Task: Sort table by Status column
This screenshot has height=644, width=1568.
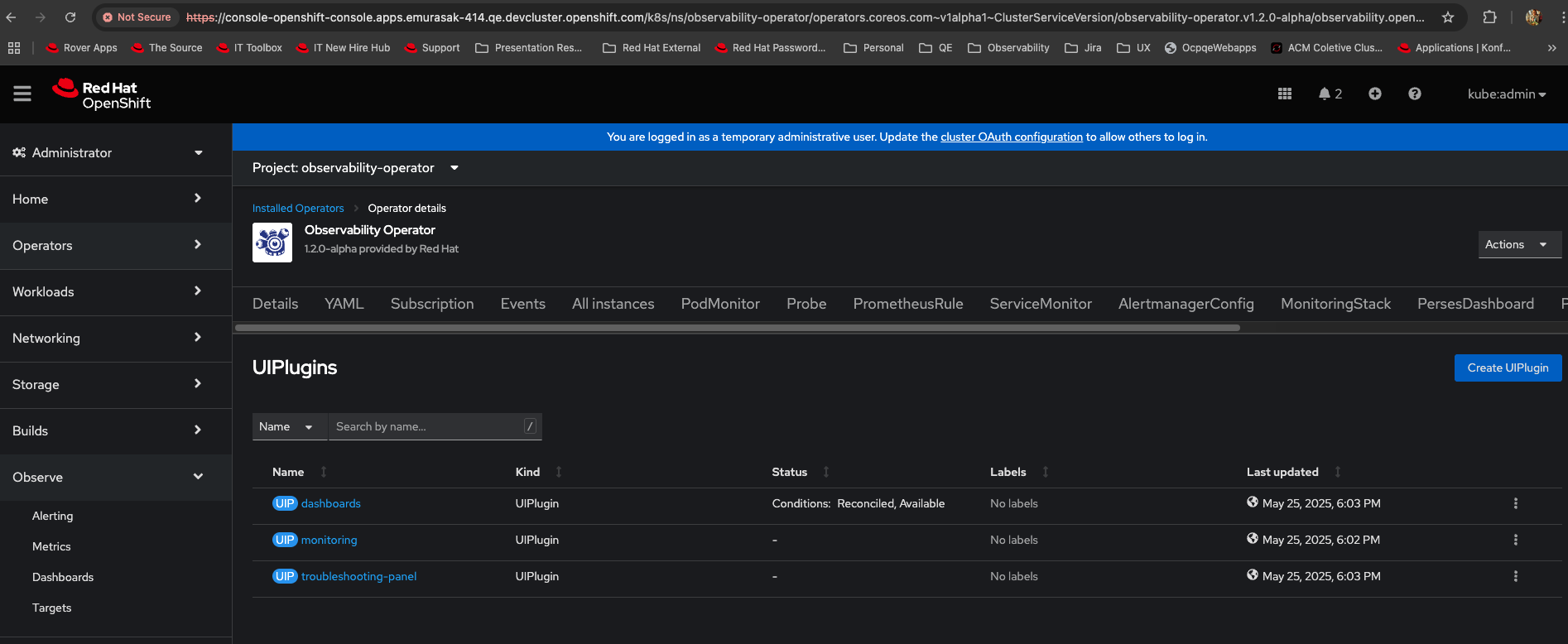Action: [789, 472]
